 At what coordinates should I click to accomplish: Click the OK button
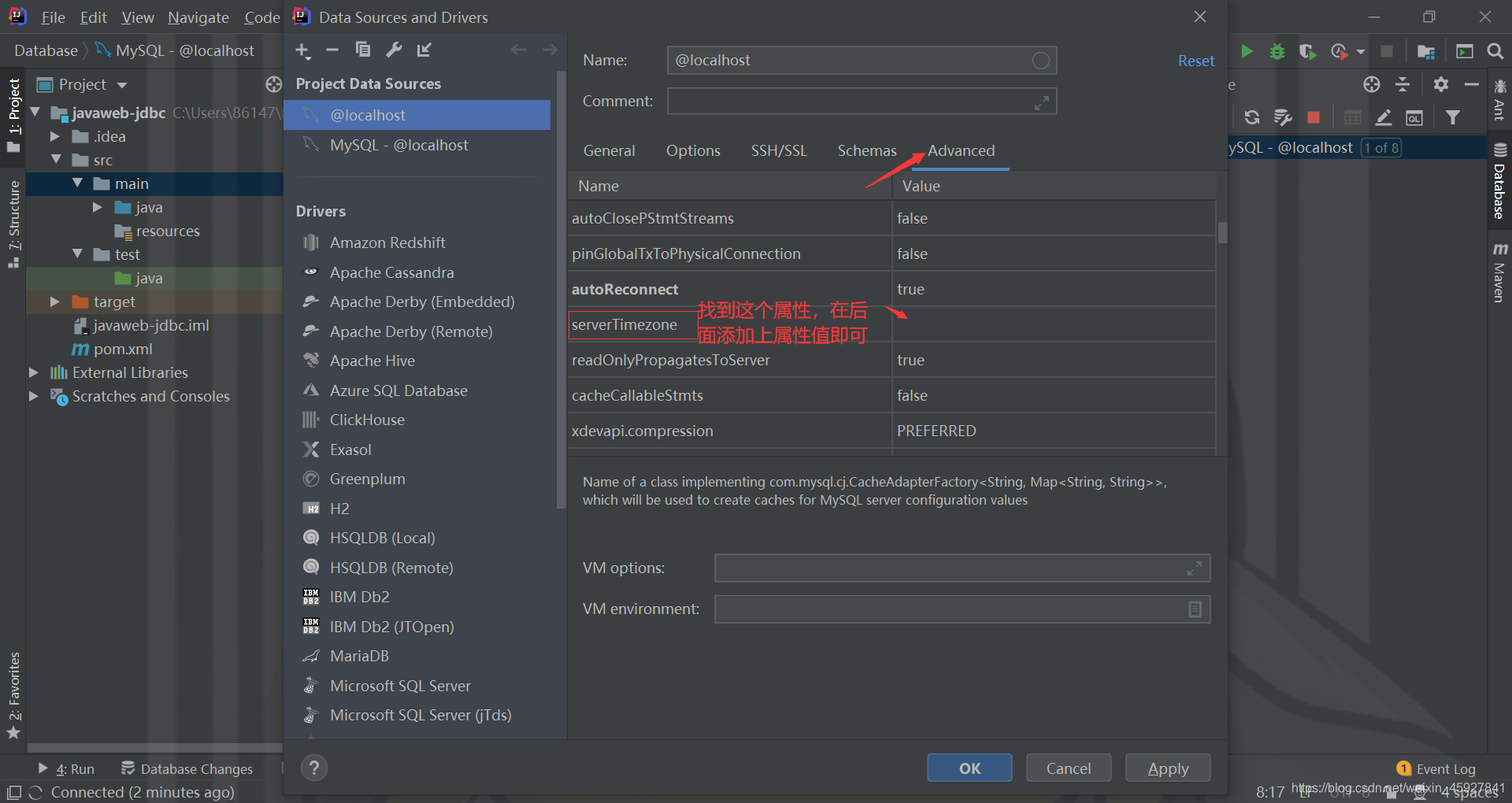969,768
